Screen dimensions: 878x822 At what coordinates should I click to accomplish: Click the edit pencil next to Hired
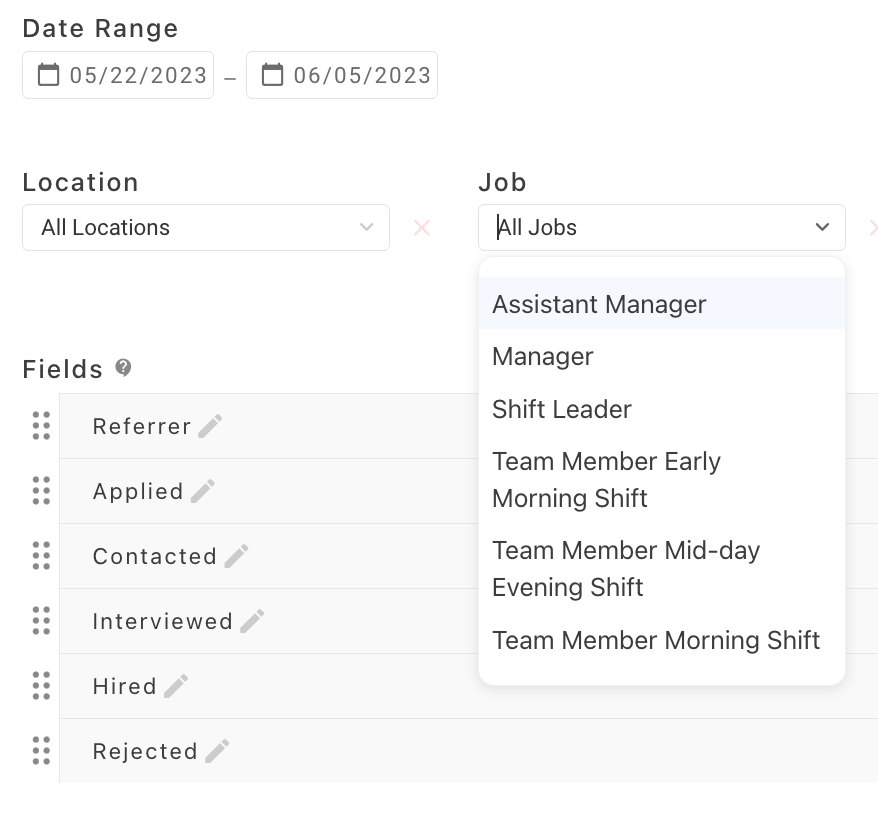point(176,687)
